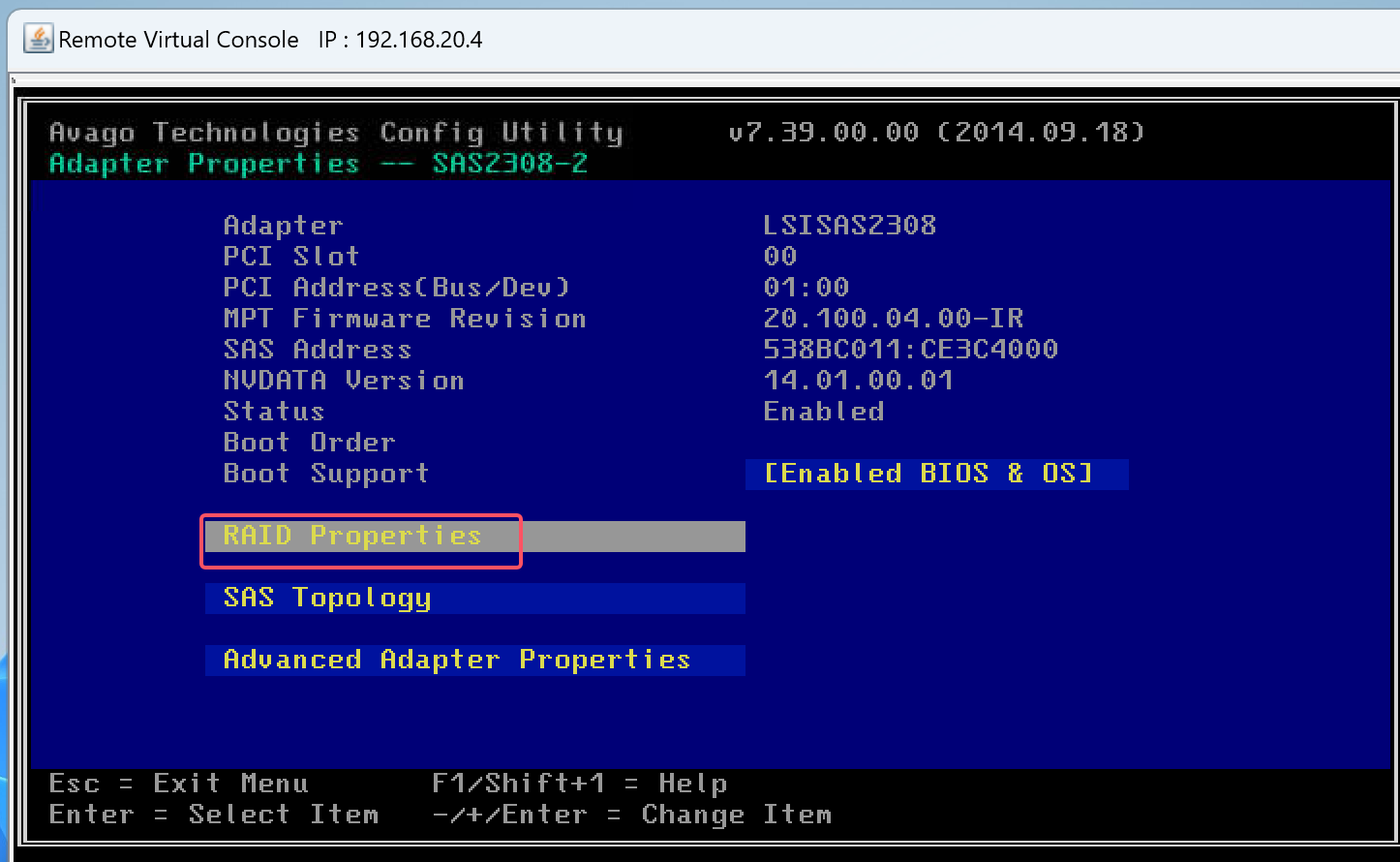Click the Adapter label
Image resolution: width=1400 pixels, height=862 pixels.
[x=283, y=226]
